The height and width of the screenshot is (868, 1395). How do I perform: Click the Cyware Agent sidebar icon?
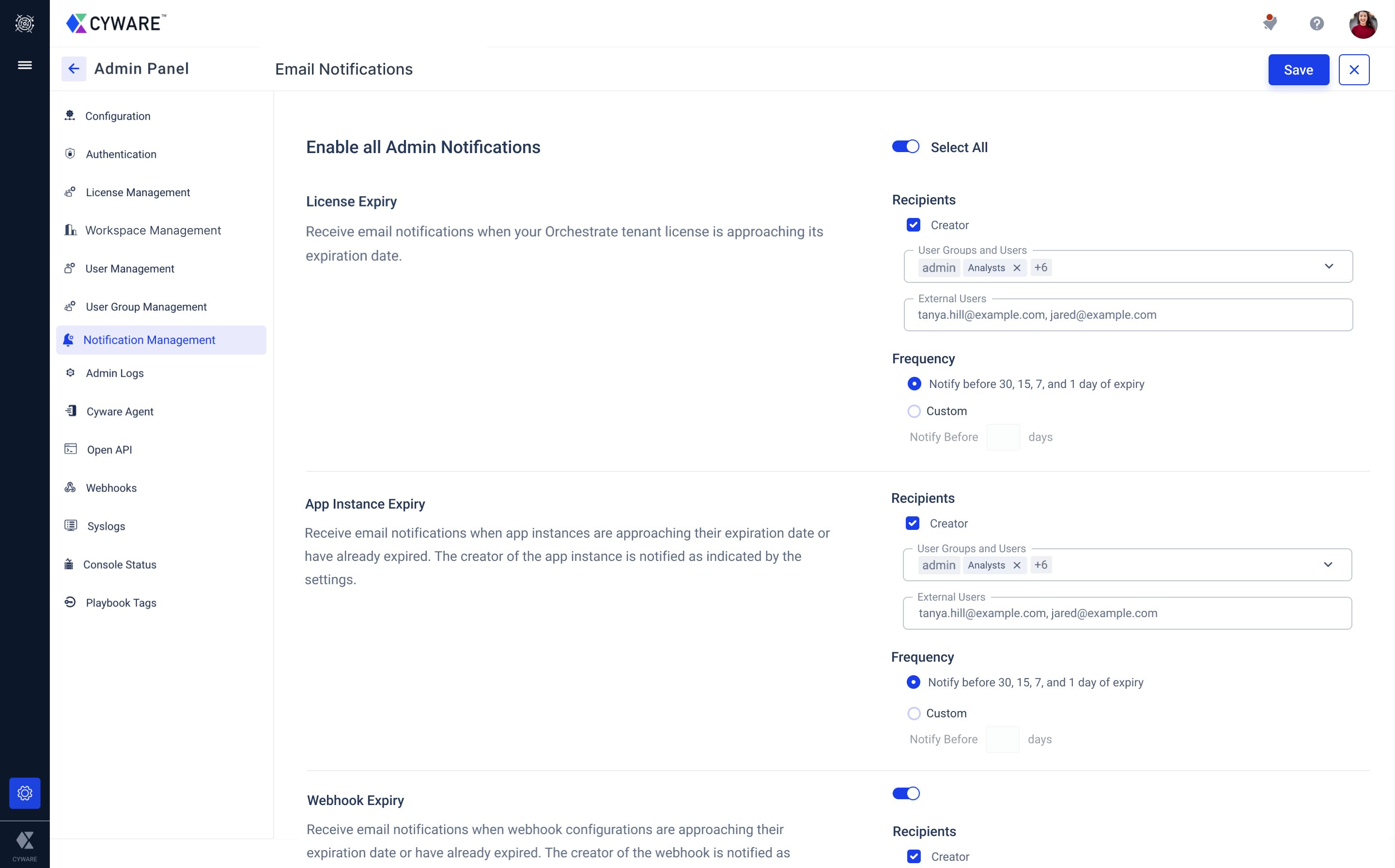point(69,411)
